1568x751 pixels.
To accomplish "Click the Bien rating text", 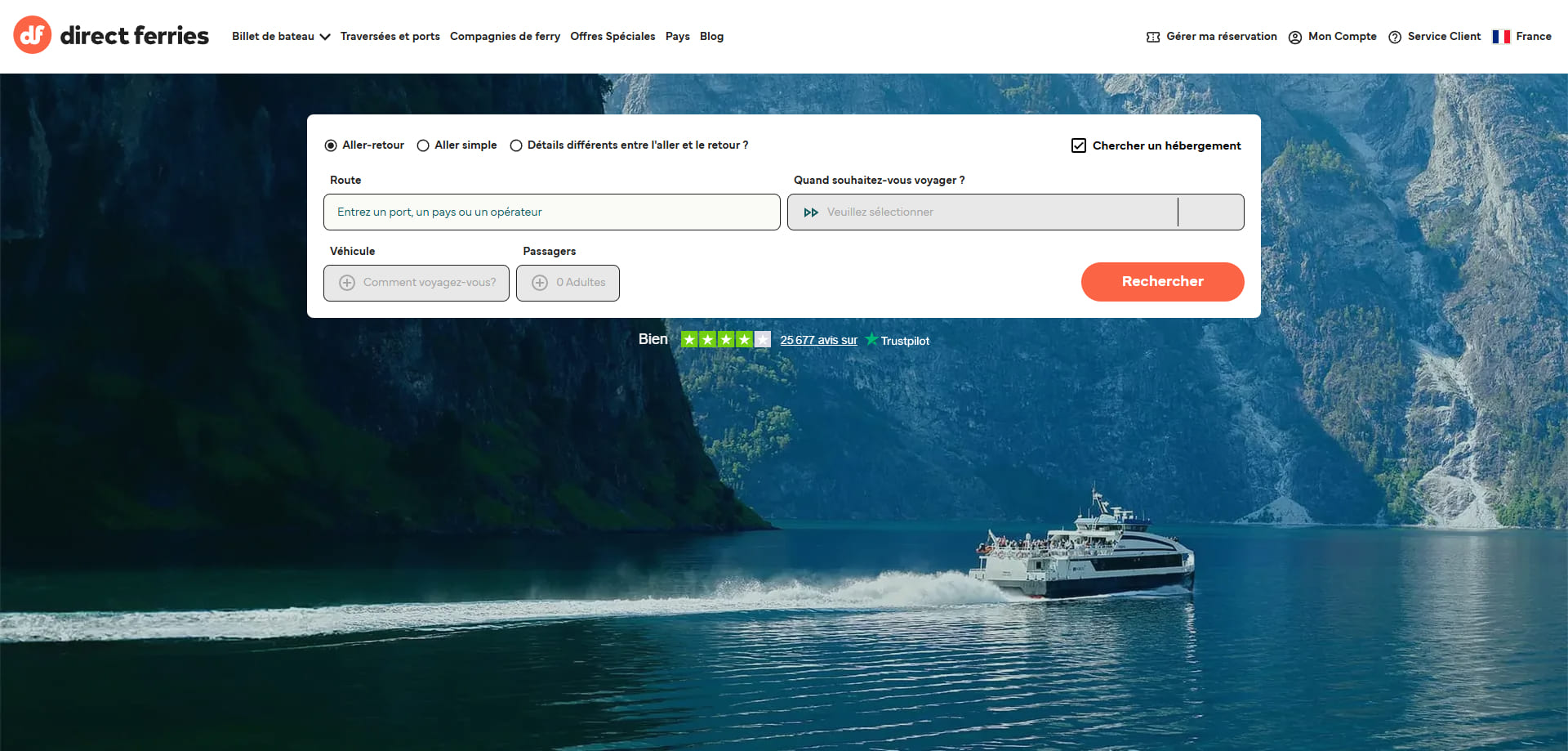I will pyautogui.click(x=653, y=339).
